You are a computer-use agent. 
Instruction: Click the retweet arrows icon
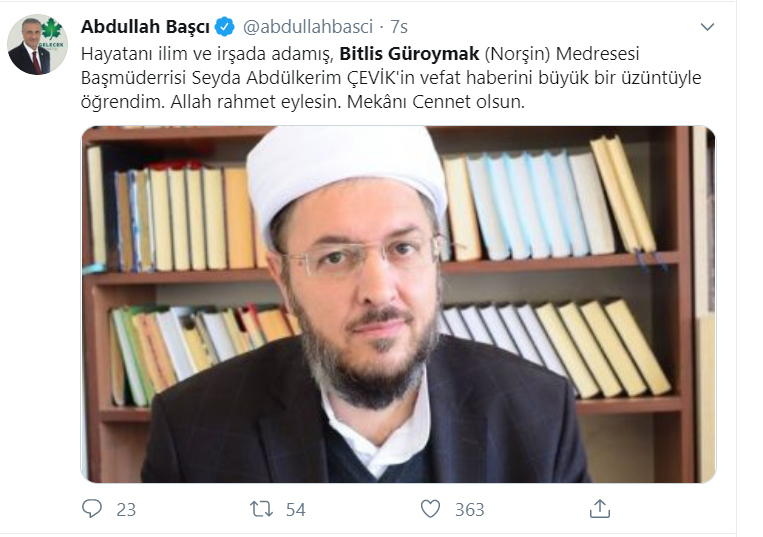261,509
